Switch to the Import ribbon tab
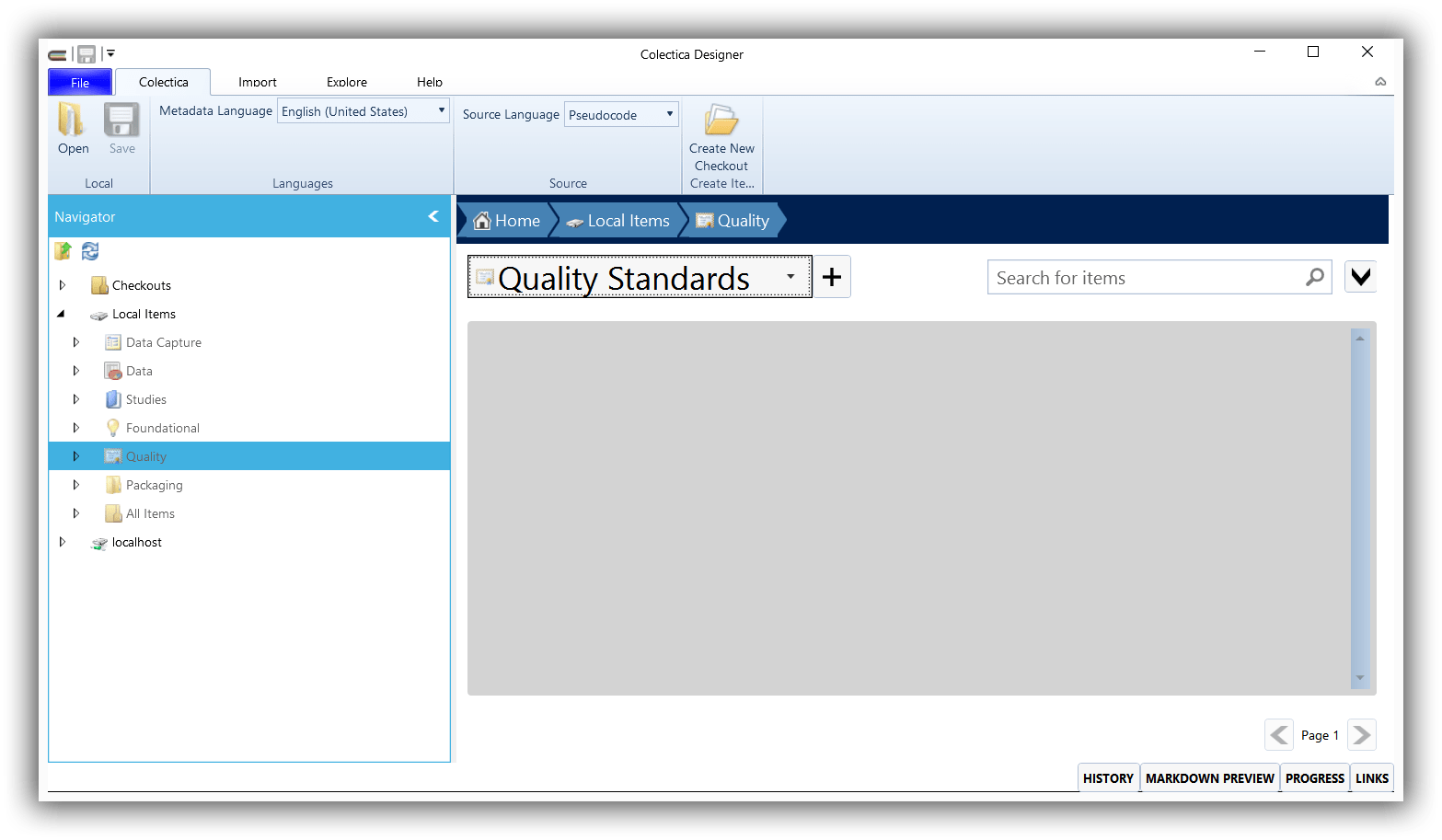The height and width of the screenshot is (840, 1442). [257, 82]
